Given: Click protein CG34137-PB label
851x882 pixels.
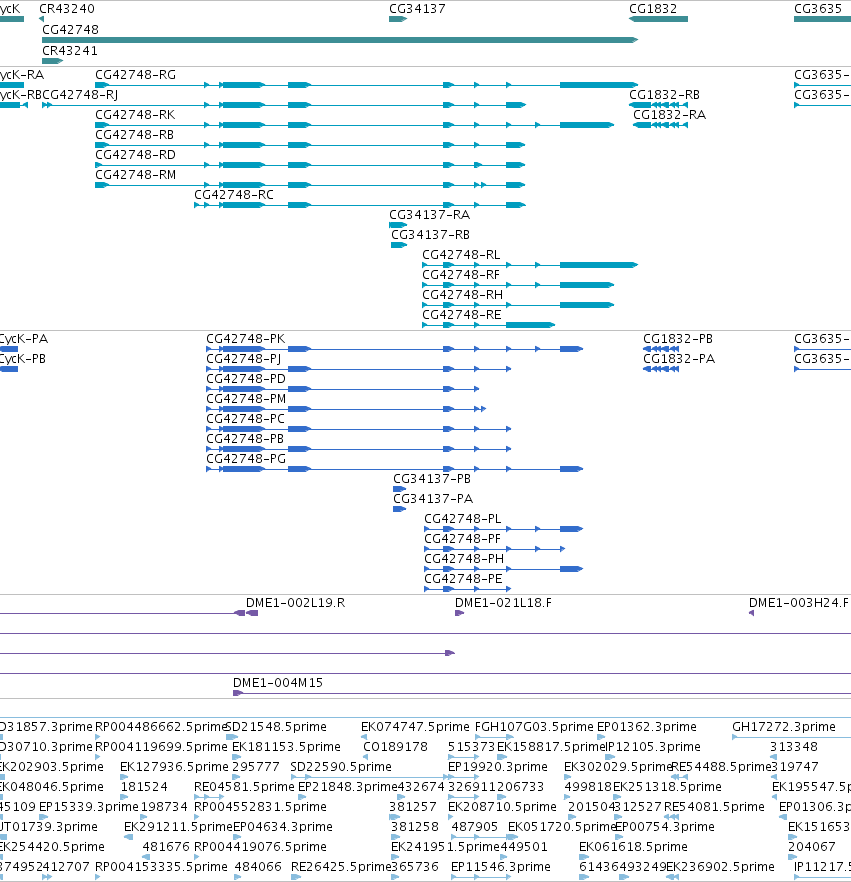Looking at the screenshot, I should coord(432,479).
